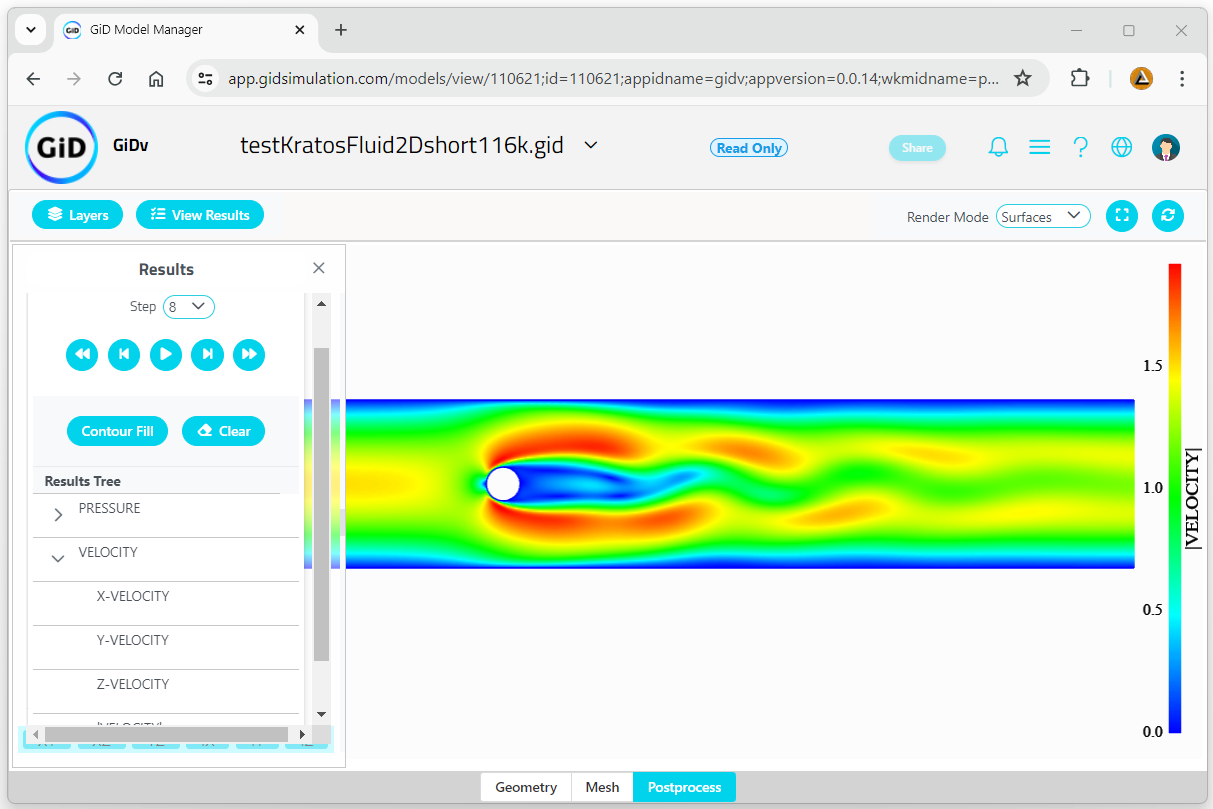The image size is (1213, 809).
Task: Switch to the Mesh tab
Action: pyautogui.click(x=602, y=787)
